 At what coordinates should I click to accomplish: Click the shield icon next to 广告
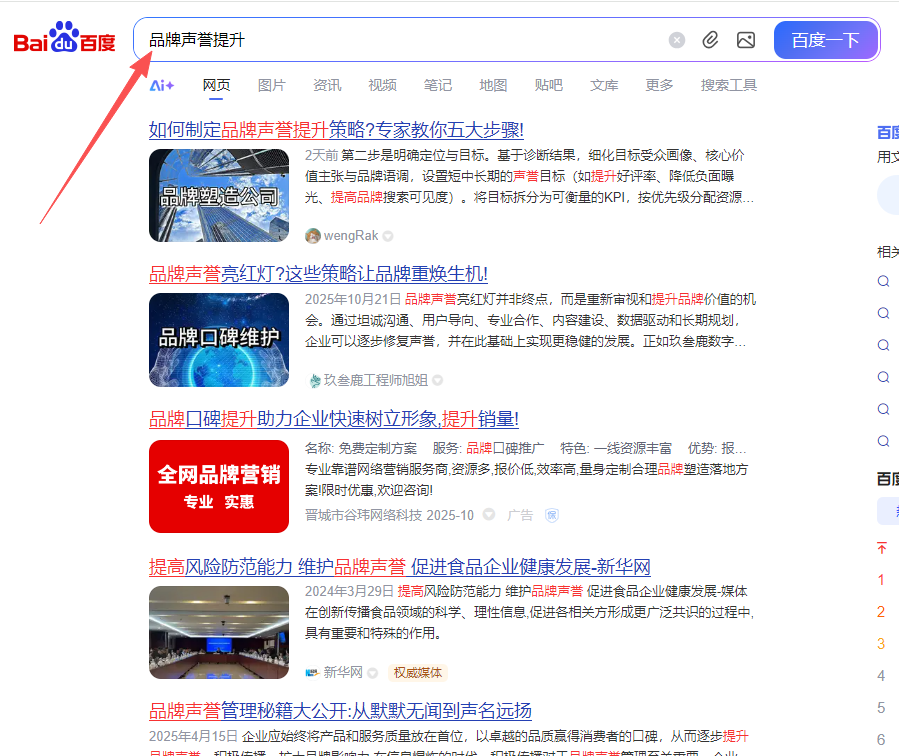(x=551, y=515)
